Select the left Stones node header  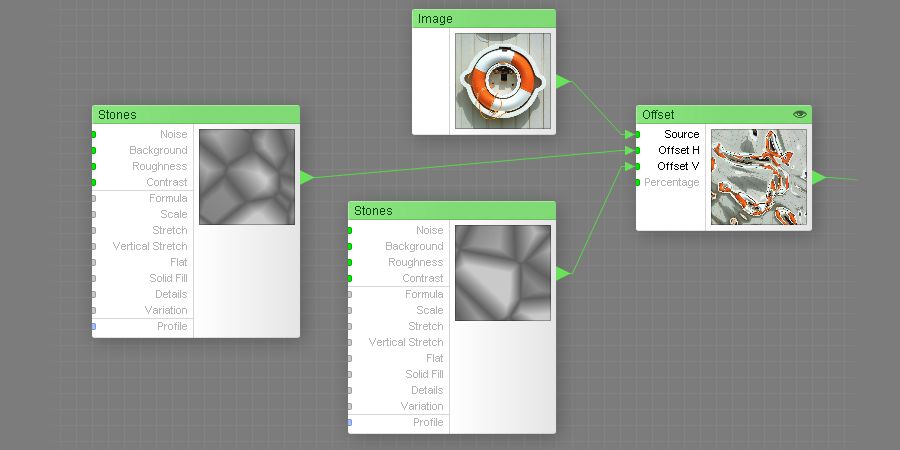(196, 114)
